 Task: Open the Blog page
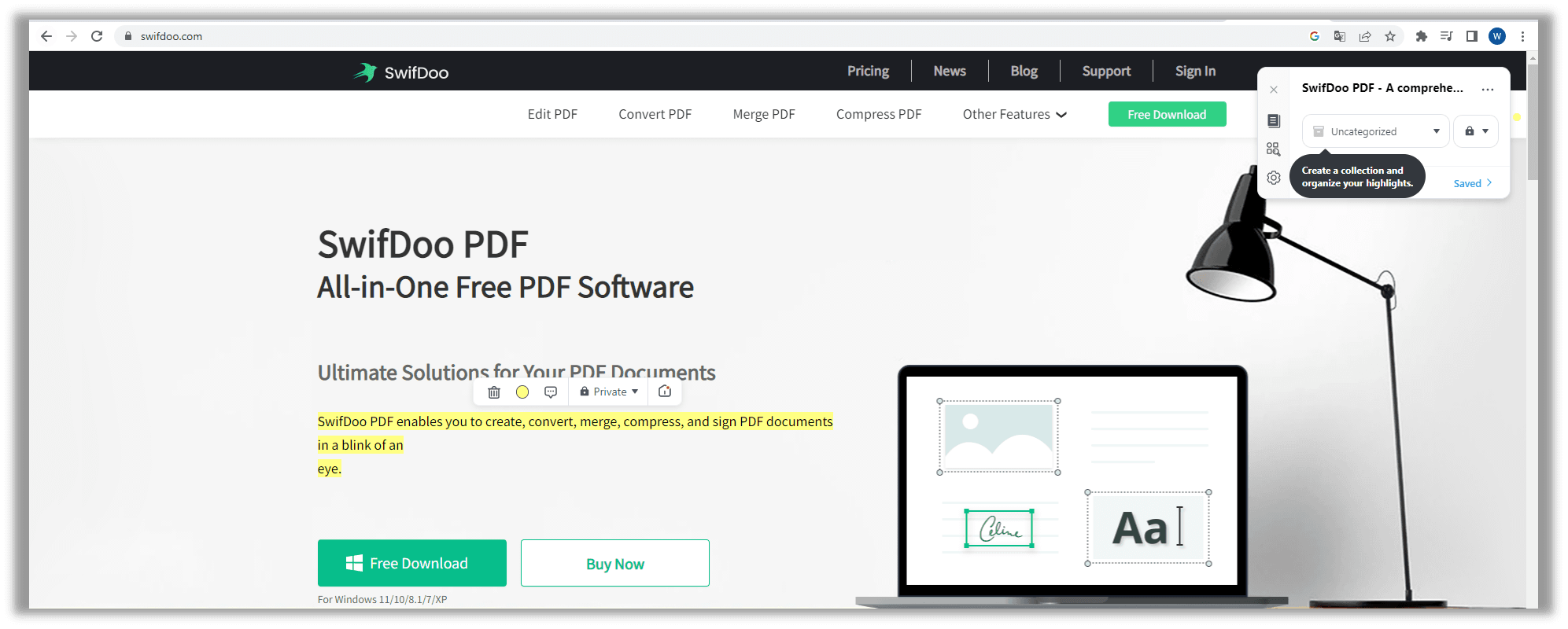pos(1024,71)
